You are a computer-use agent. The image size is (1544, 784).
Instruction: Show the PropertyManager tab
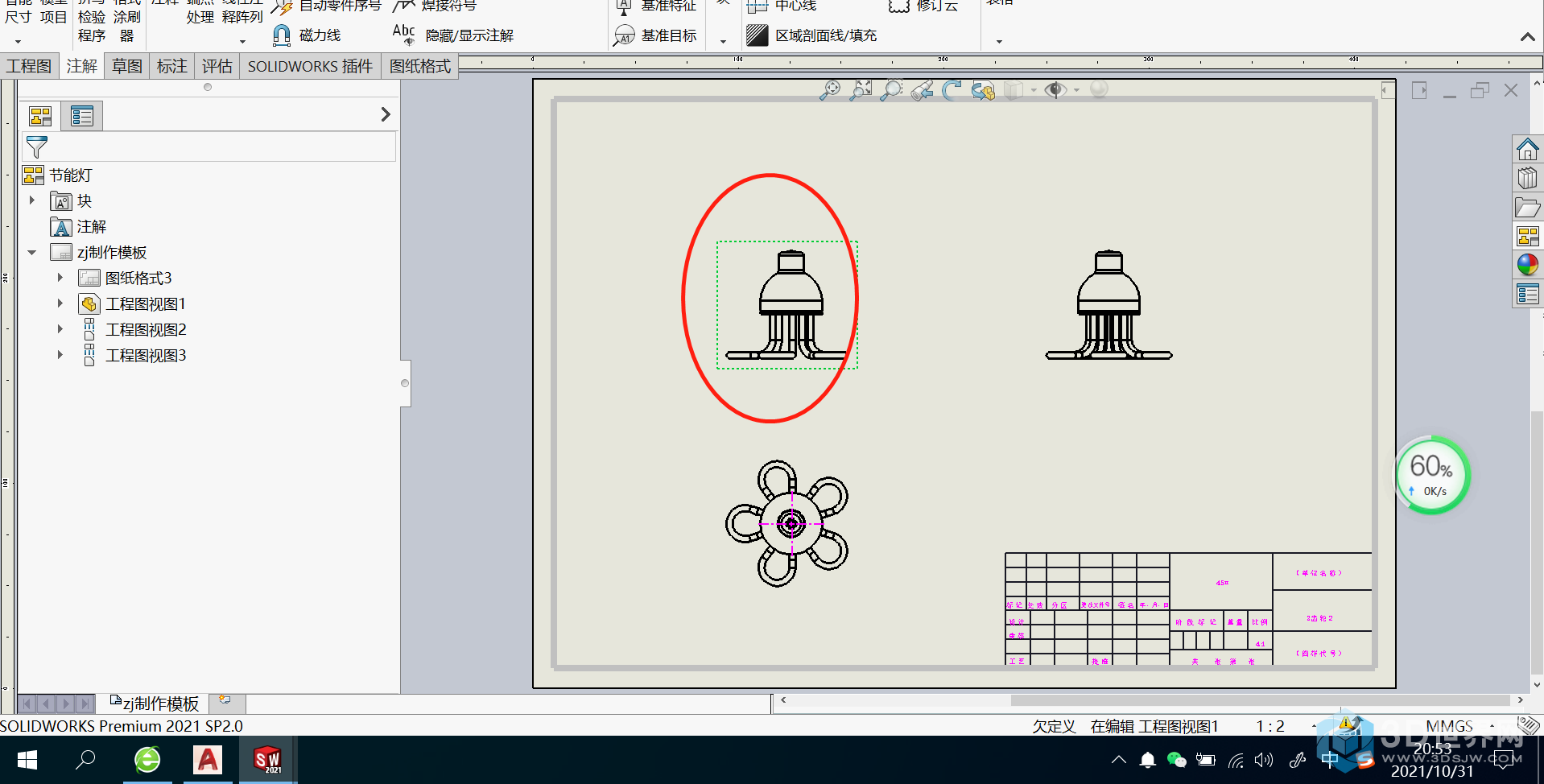tap(82, 116)
